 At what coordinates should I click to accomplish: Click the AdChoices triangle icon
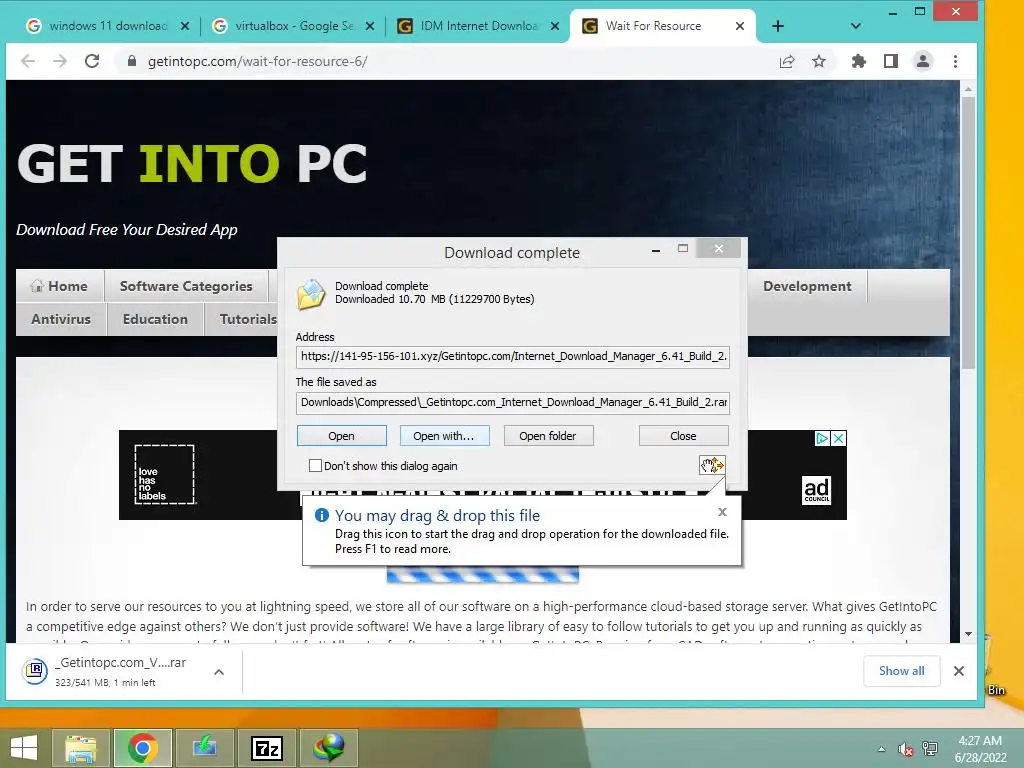pos(822,438)
